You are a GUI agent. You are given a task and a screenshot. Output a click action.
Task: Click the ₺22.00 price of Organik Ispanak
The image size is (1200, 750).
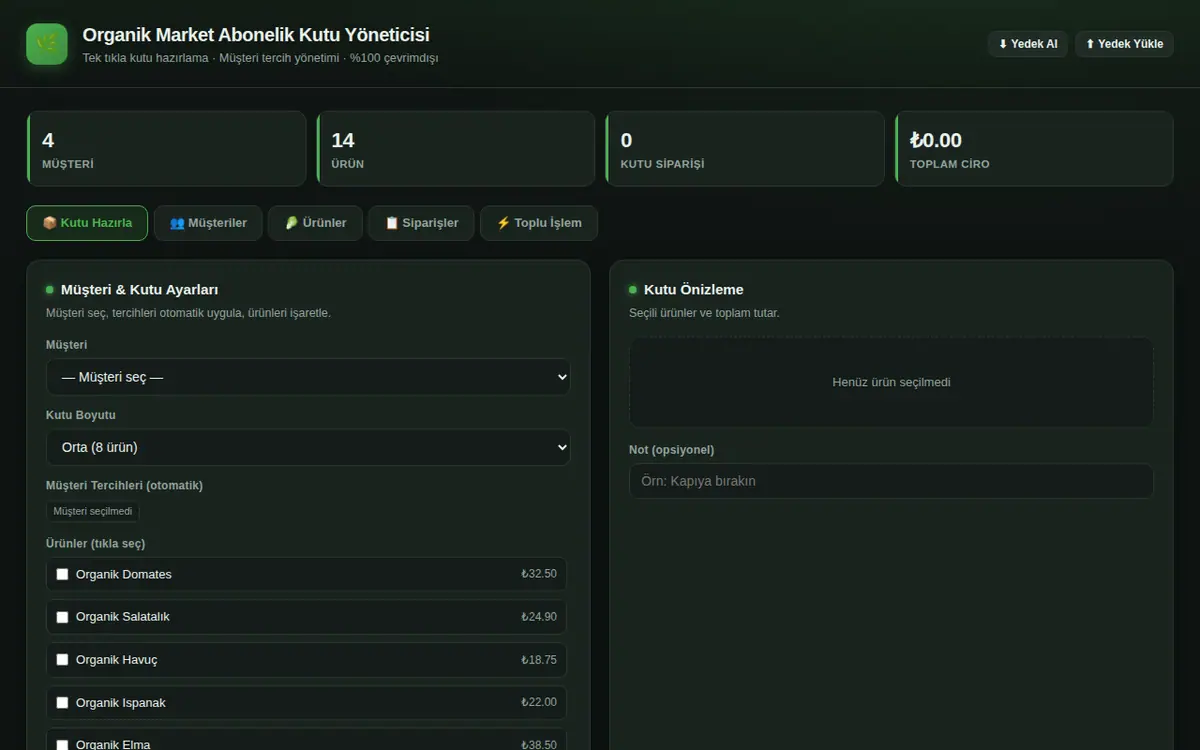(x=539, y=703)
